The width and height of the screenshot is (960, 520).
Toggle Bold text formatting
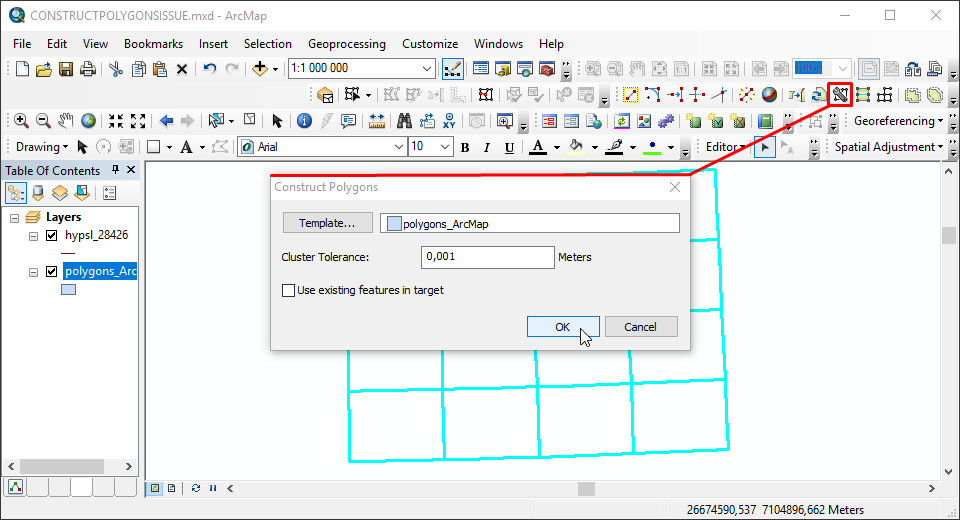[465, 147]
